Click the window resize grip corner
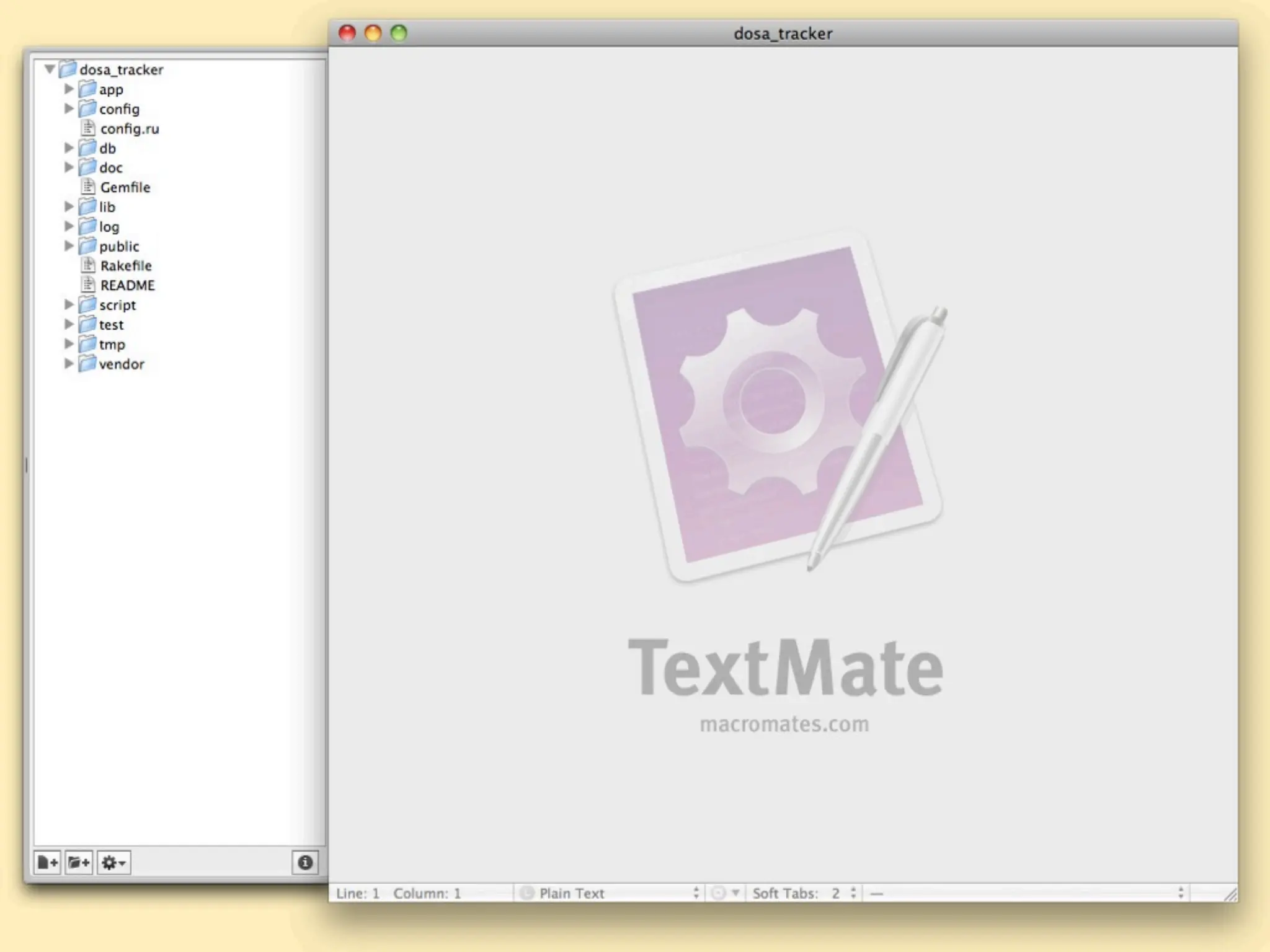1270x952 pixels. click(x=1230, y=894)
